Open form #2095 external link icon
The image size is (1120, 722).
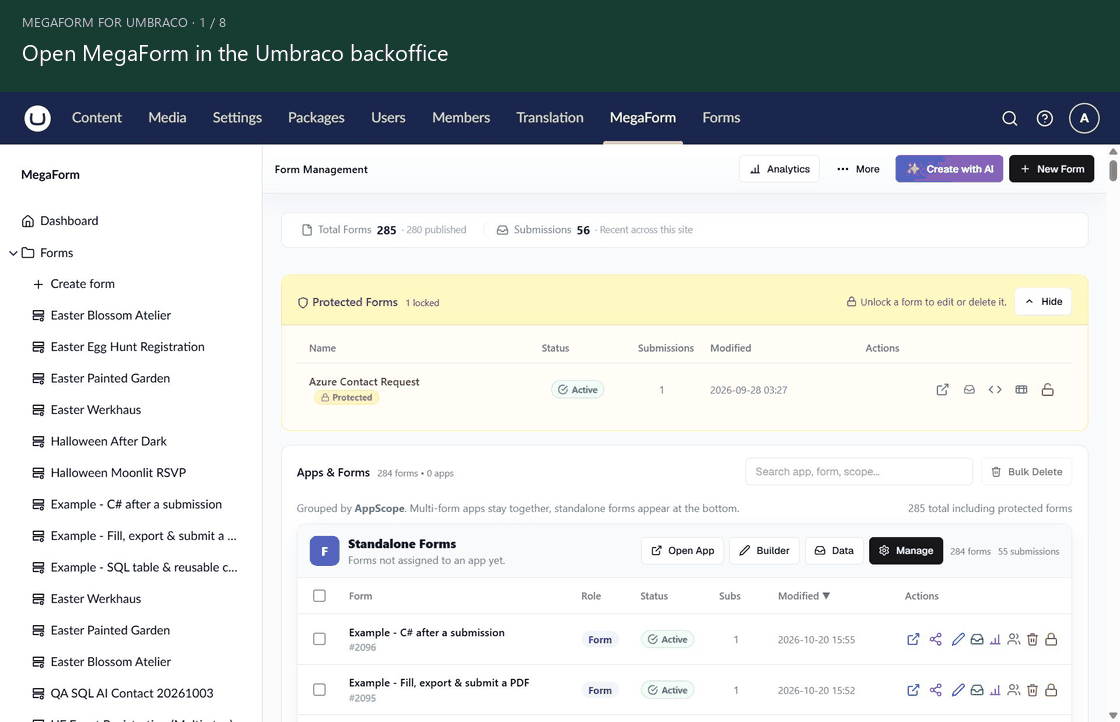(913, 690)
